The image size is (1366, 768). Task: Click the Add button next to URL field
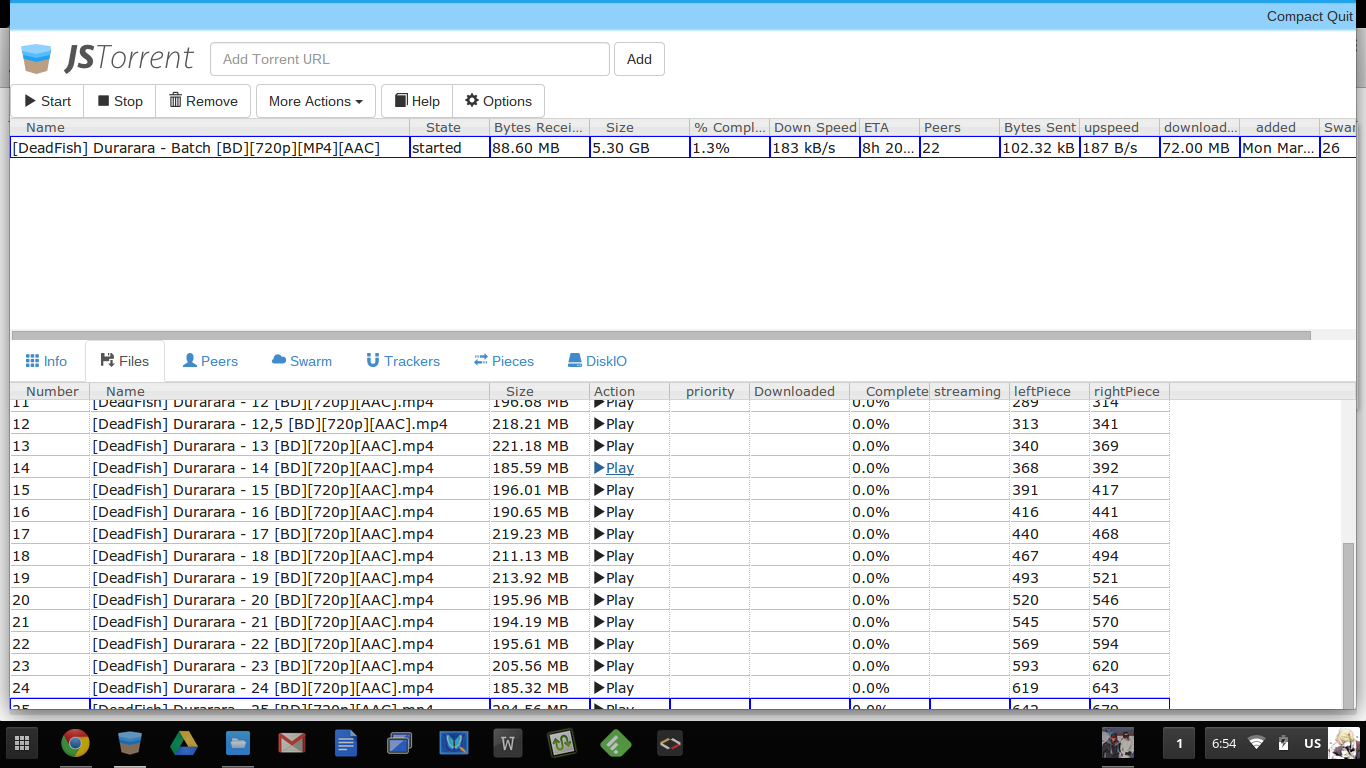tap(639, 59)
